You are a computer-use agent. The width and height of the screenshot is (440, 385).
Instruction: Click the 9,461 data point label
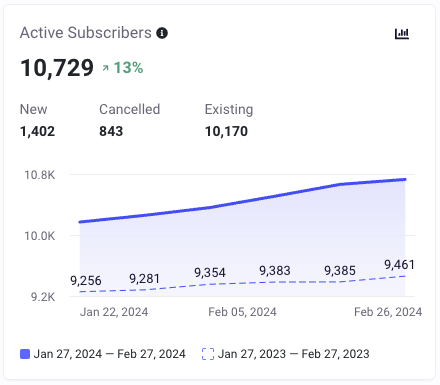coord(399,265)
